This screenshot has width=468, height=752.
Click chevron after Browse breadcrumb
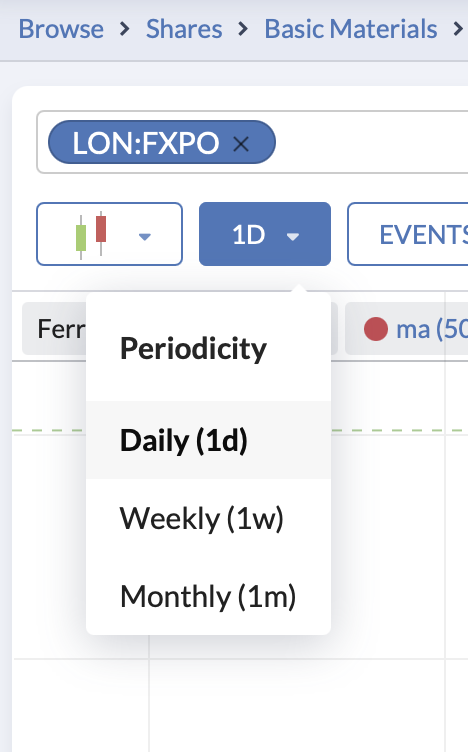[x=125, y=29]
